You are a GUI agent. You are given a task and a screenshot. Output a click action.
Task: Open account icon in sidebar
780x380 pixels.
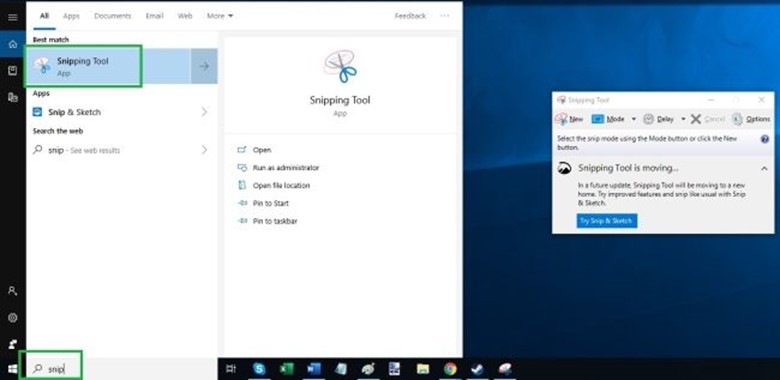coord(13,291)
